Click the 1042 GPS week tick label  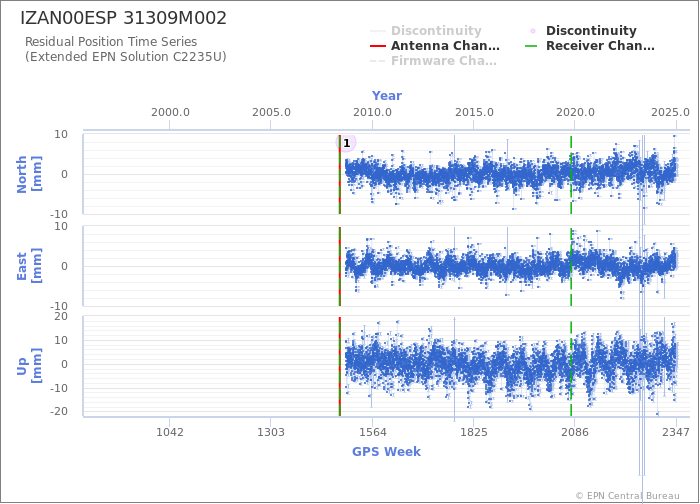click(170, 432)
